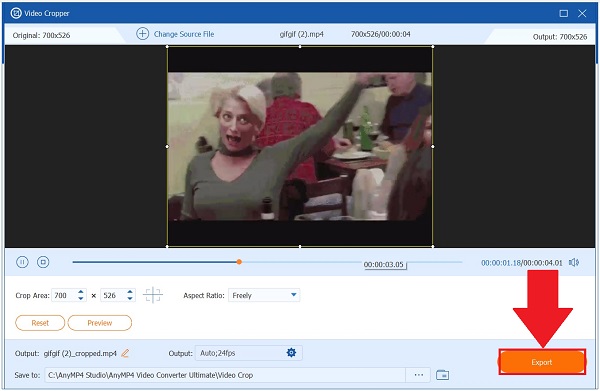
Task: Click the bottom-middle crop handle
Action: point(300,246)
